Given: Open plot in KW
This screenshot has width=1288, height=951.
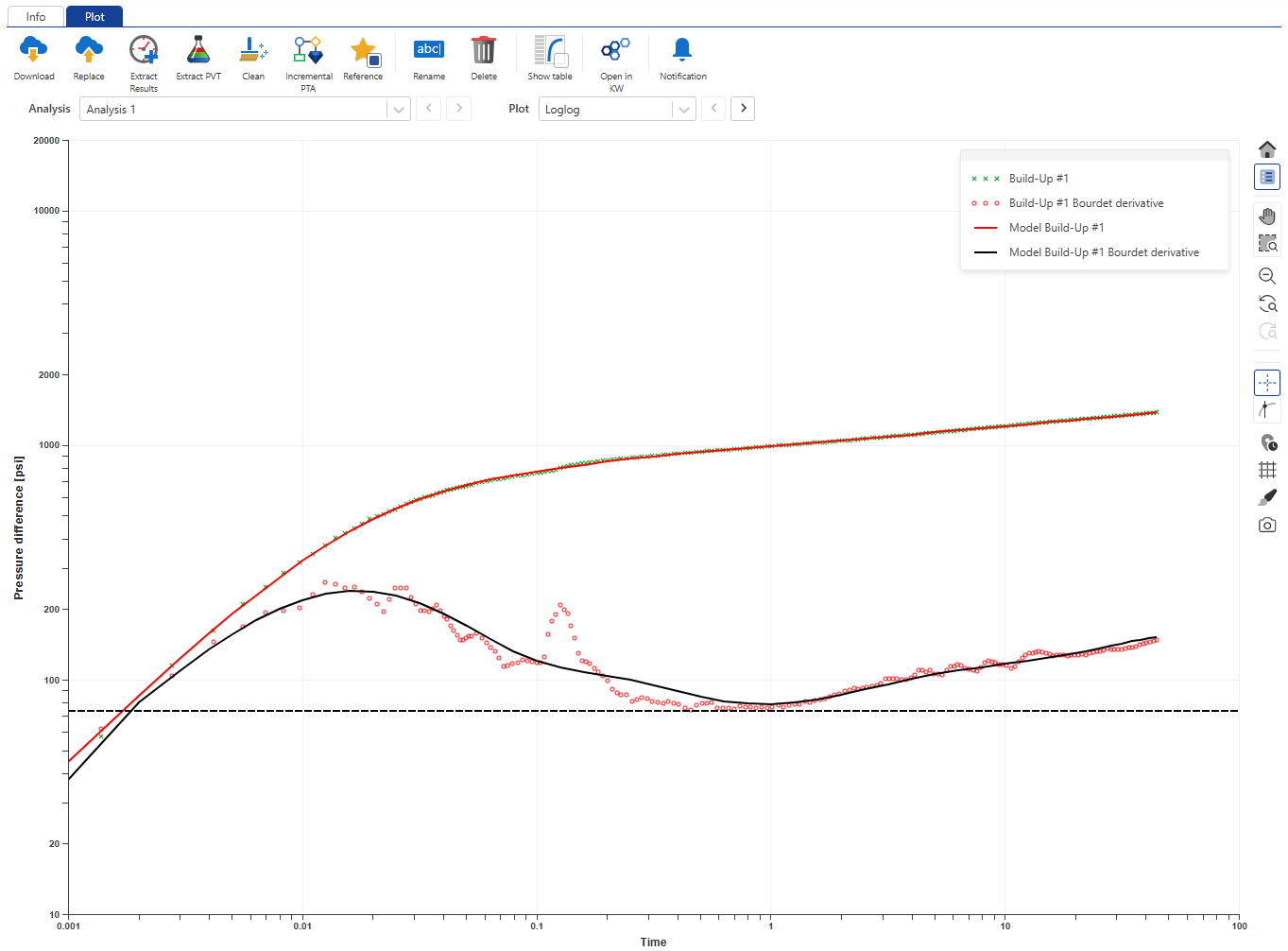Looking at the screenshot, I should 616,50.
